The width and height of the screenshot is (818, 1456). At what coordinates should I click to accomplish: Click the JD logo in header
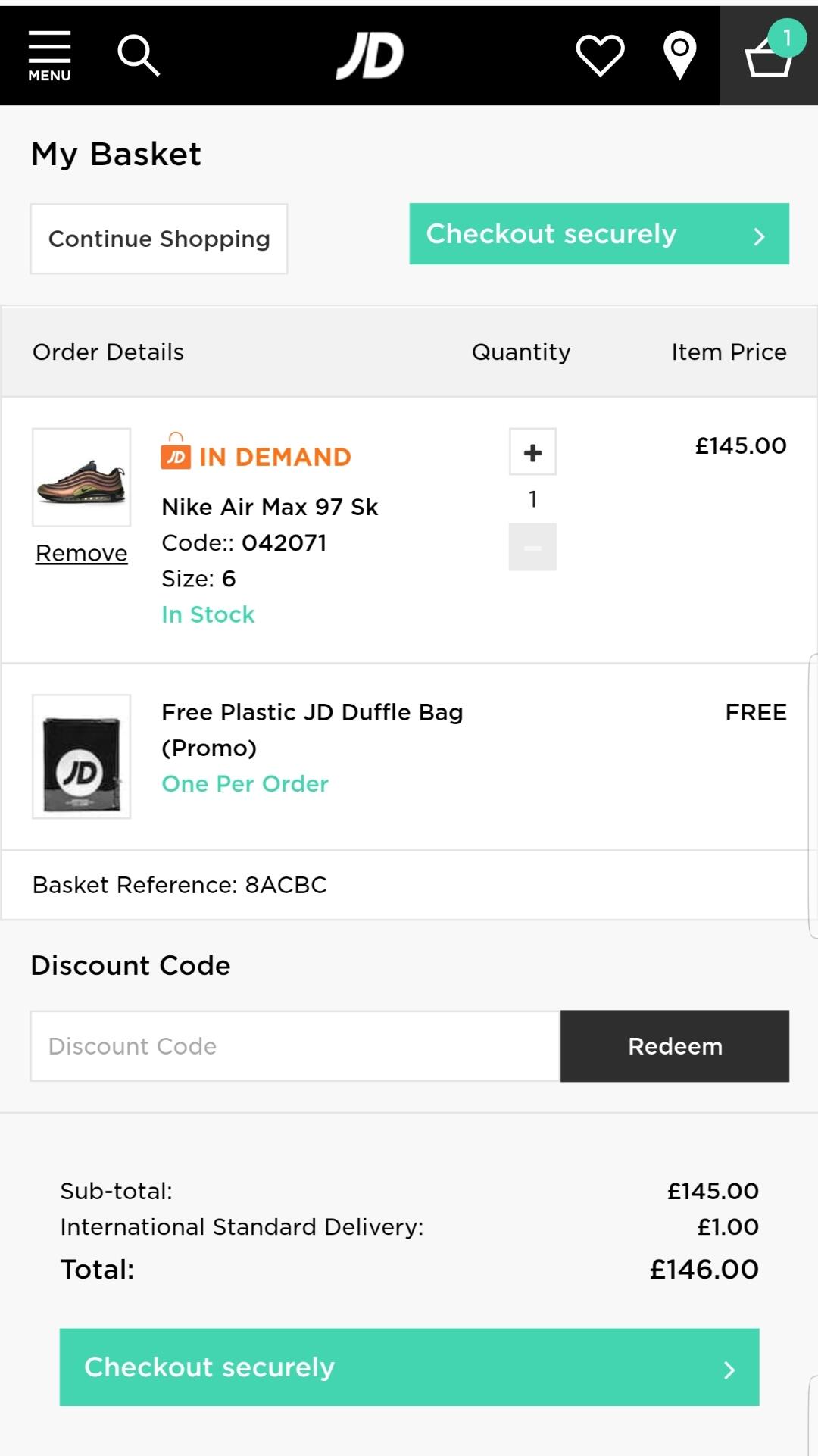click(x=370, y=55)
